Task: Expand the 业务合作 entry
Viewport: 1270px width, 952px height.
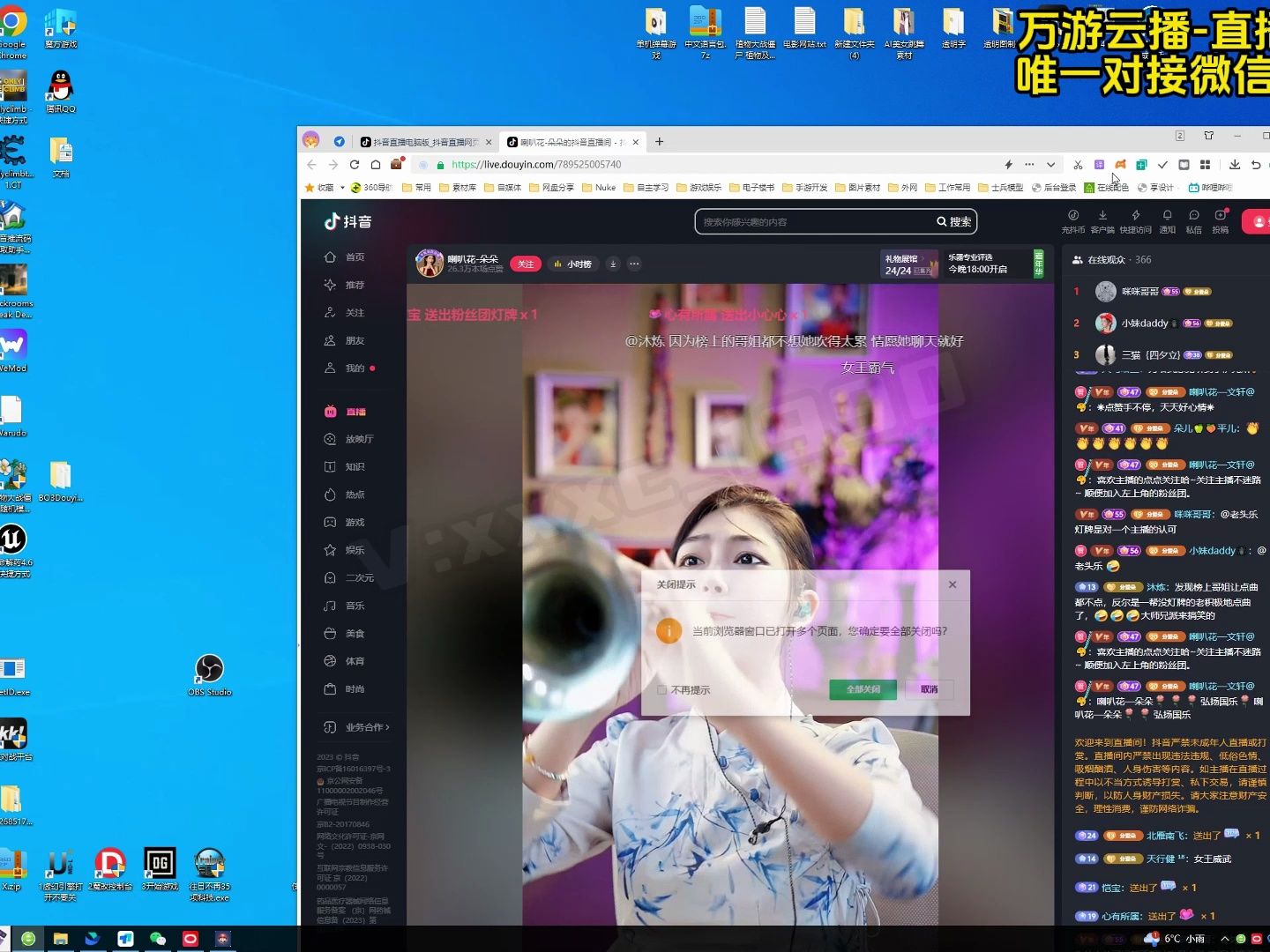Action: click(x=356, y=727)
